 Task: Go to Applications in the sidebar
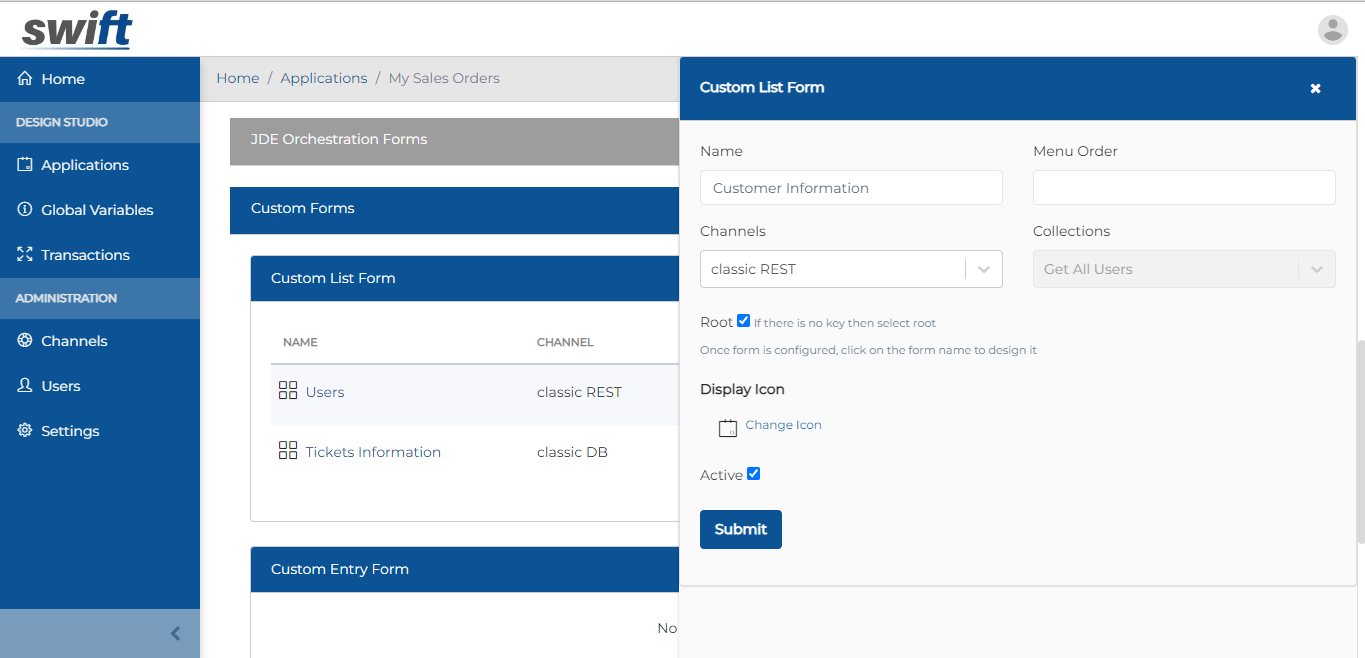pos(85,165)
